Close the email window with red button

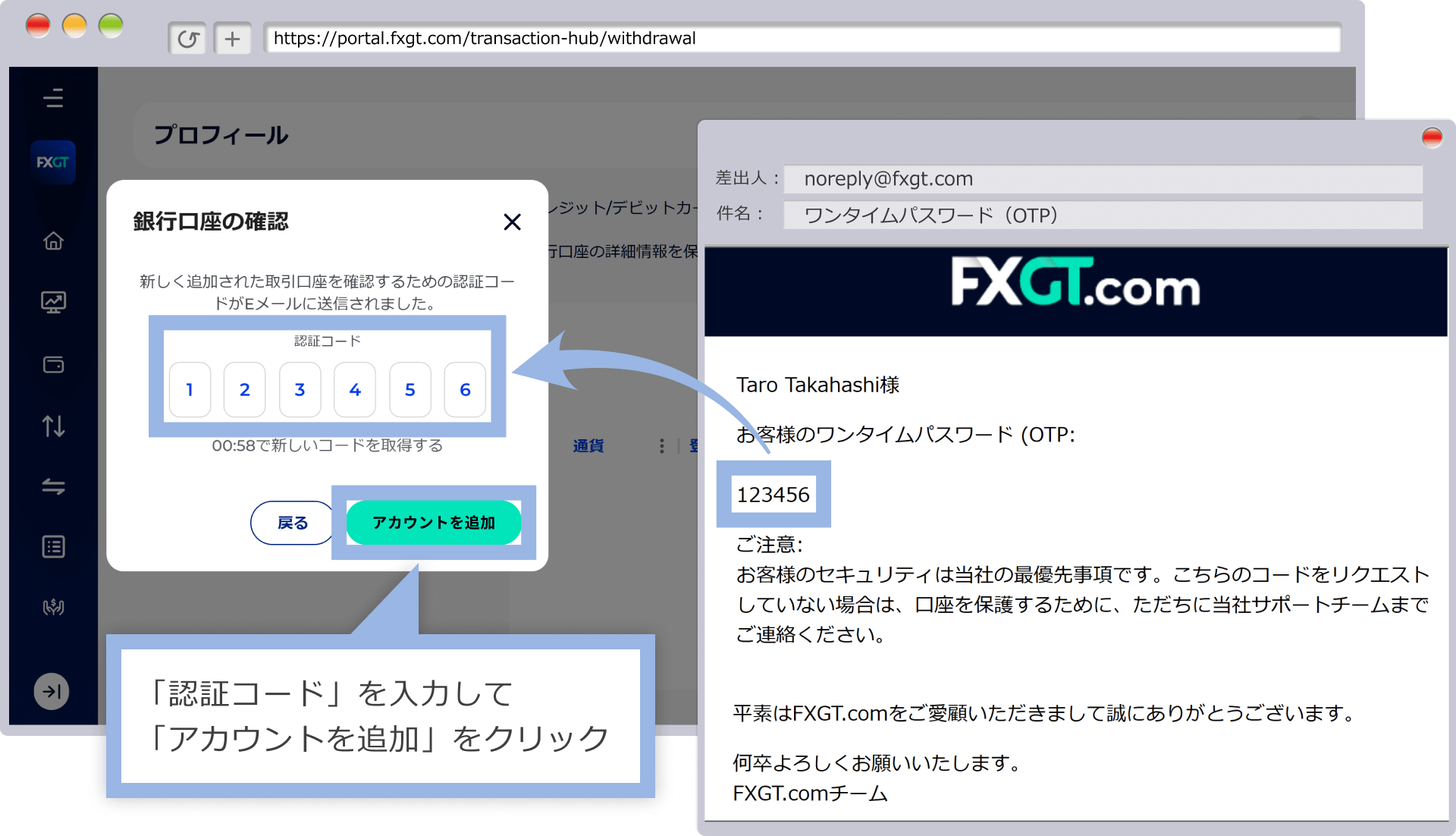[x=1432, y=137]
